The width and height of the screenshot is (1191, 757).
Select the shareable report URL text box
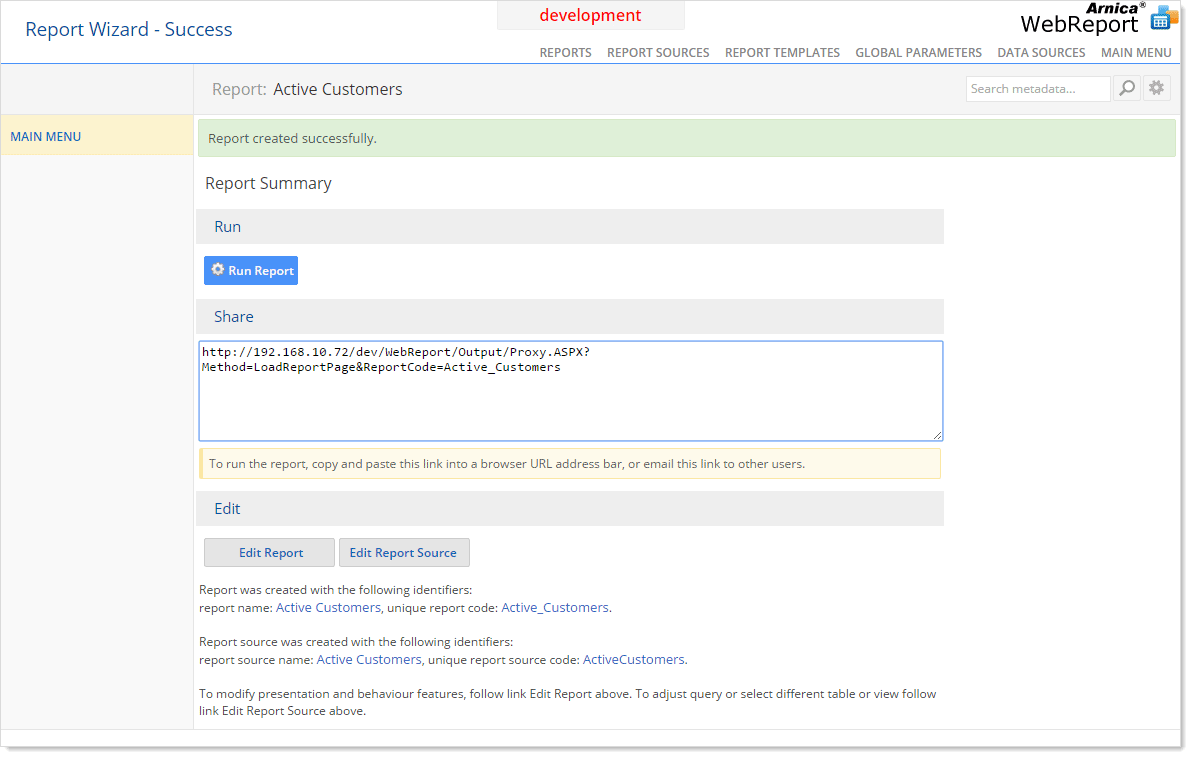pyautogui.click(x=570, y=390)
